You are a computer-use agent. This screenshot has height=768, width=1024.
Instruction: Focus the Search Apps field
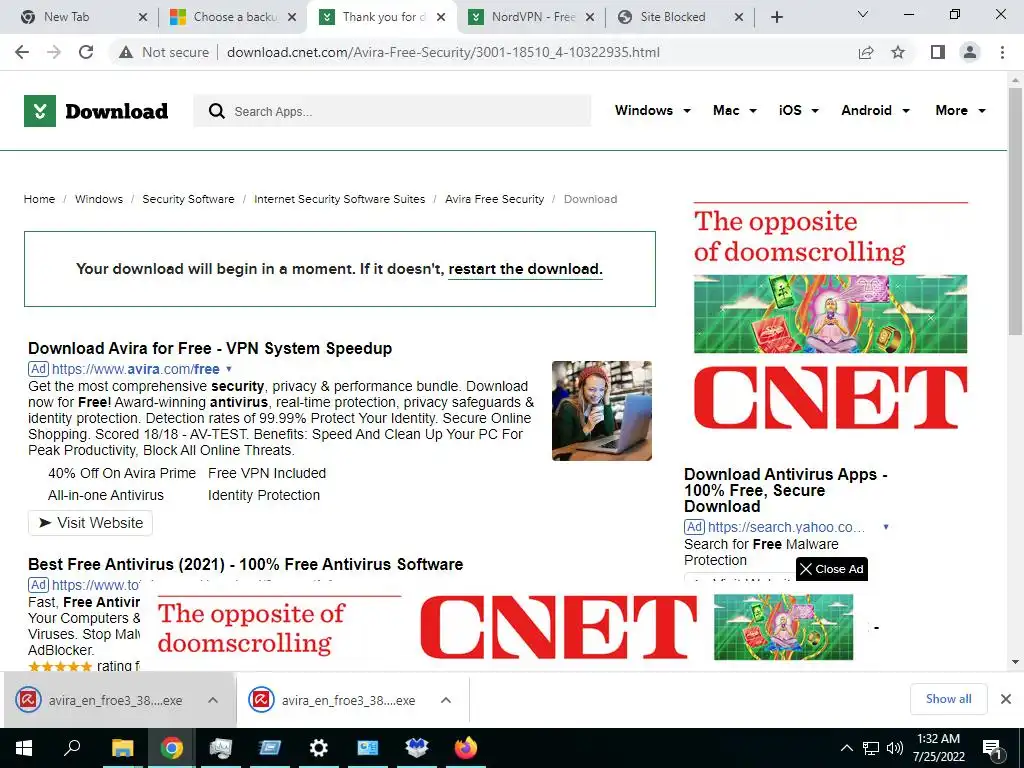[x=392, y=111]
